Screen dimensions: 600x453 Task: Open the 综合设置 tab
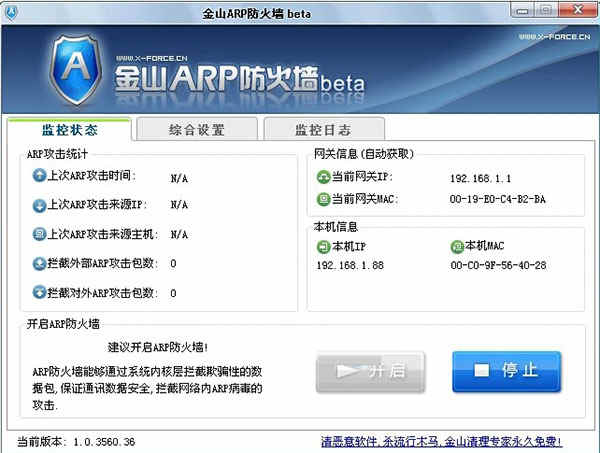click(197, 130)
